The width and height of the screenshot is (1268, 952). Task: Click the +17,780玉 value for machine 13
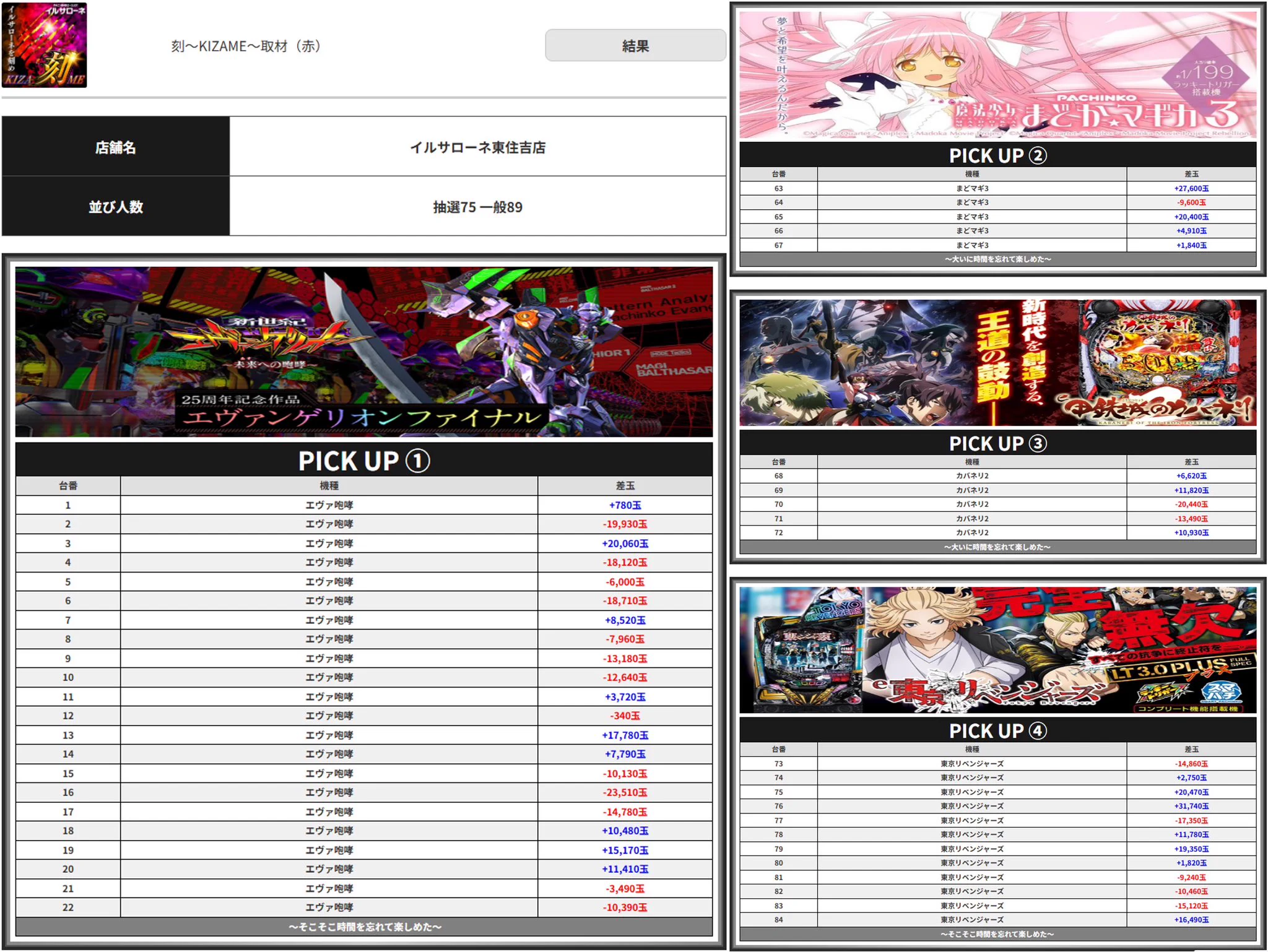(x=625, y=735)
